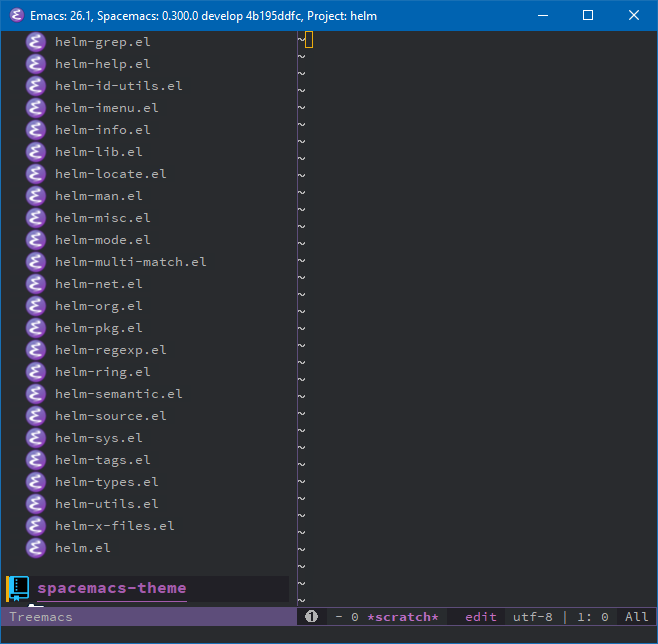Open helm-imenu.el file
Screen dimensions: 658x644
pyautogui.click(x=107, y=108)
